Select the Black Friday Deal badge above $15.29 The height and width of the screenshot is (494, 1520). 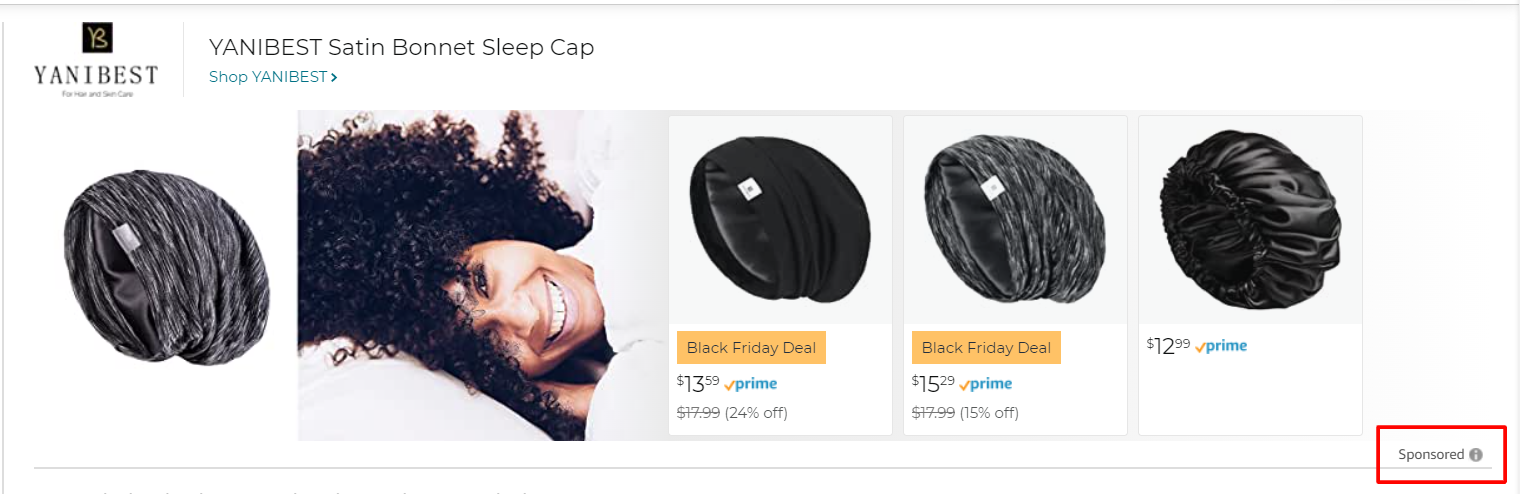pyautogui.click(x=986, y=348)
